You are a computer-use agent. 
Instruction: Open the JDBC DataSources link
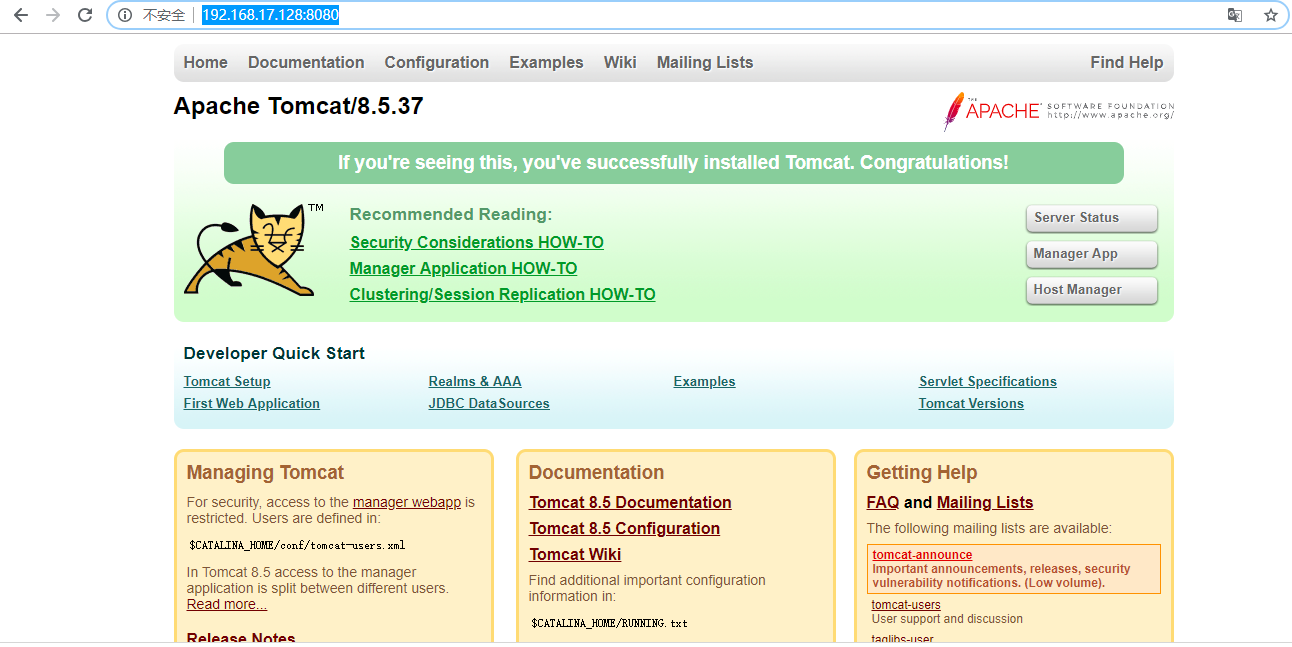489,403
